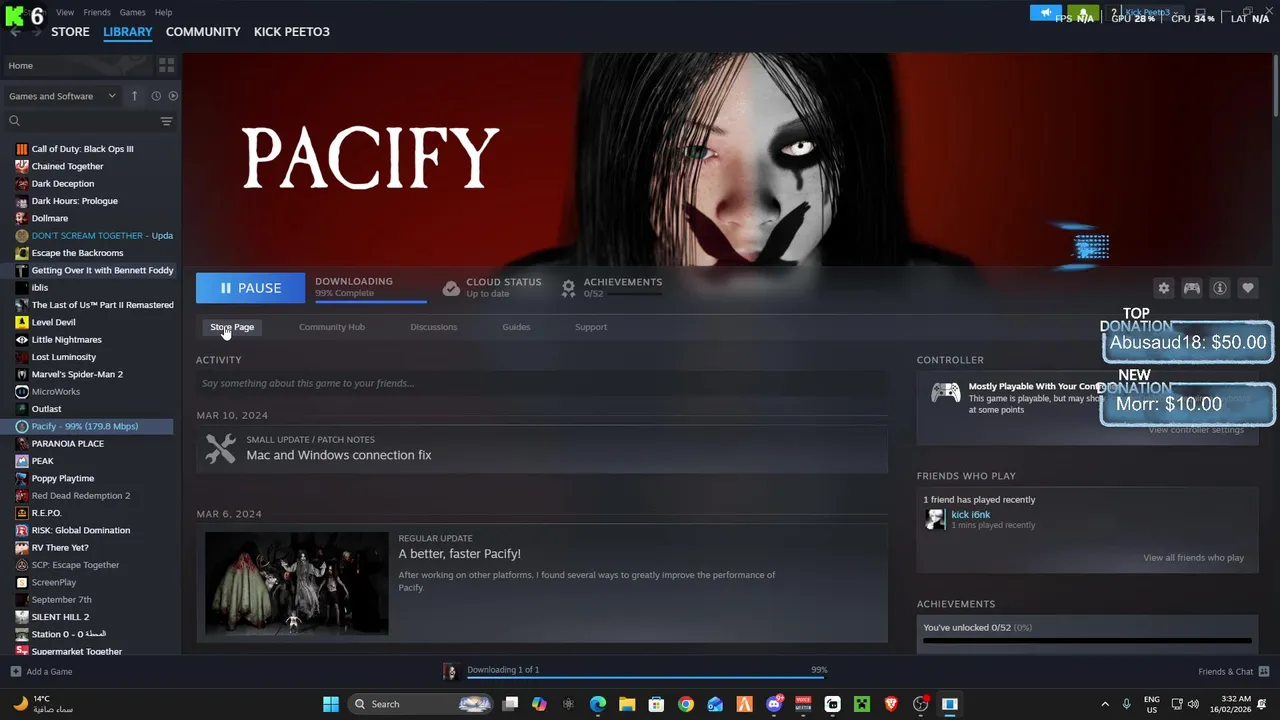Select Marvel's Spider-Man 2 in library

(x=77, y=374)
